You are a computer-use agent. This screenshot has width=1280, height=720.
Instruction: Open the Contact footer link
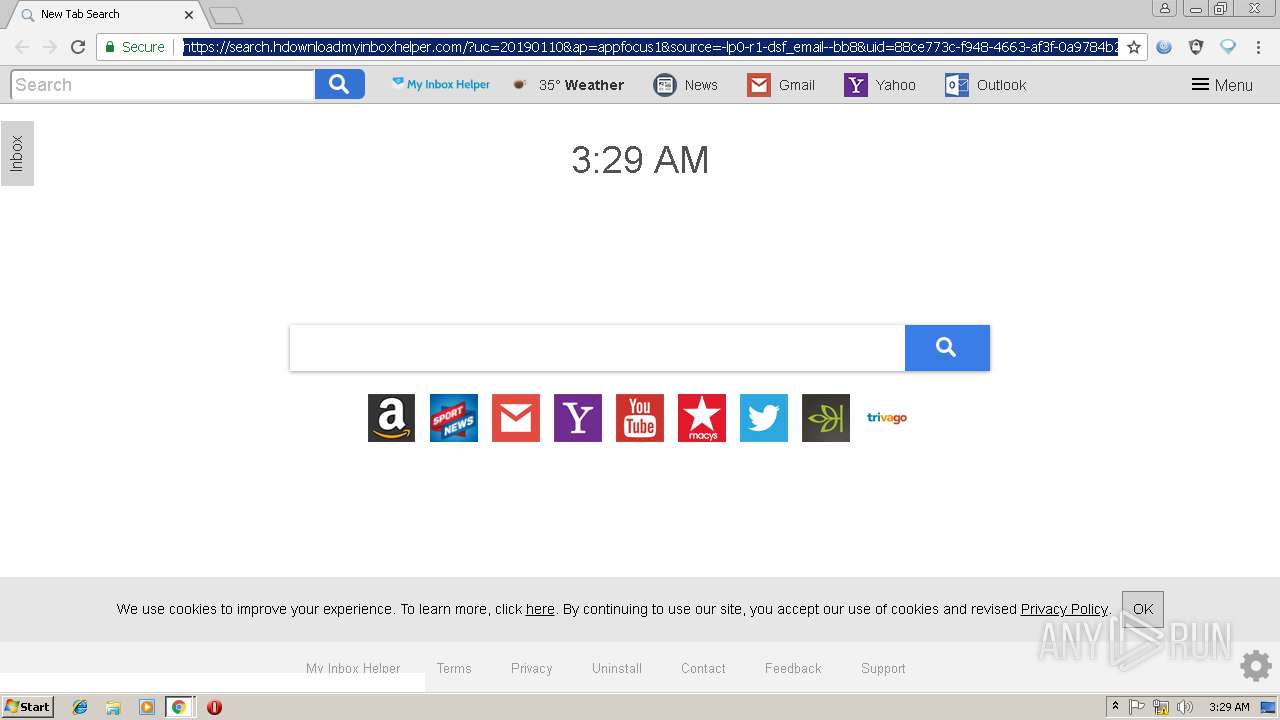click(x=703, y=668)
